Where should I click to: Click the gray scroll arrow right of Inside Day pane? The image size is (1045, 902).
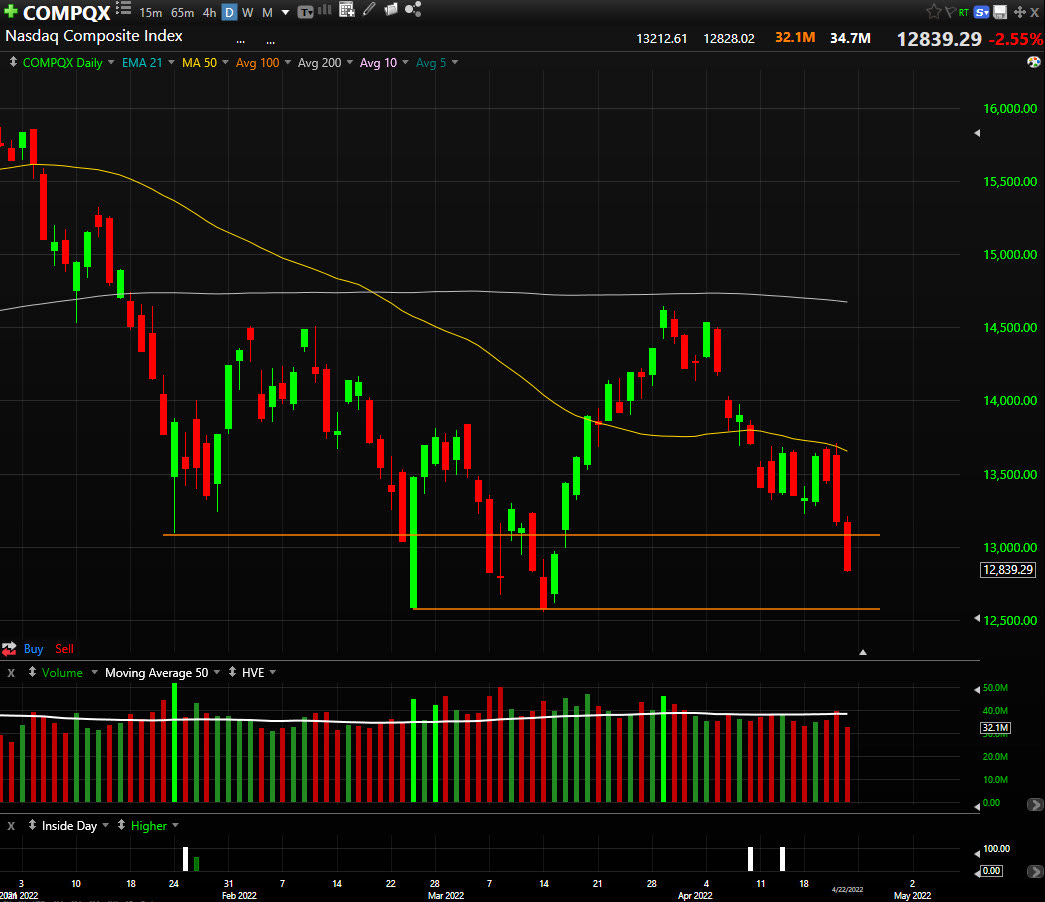tap(1034, 871)
